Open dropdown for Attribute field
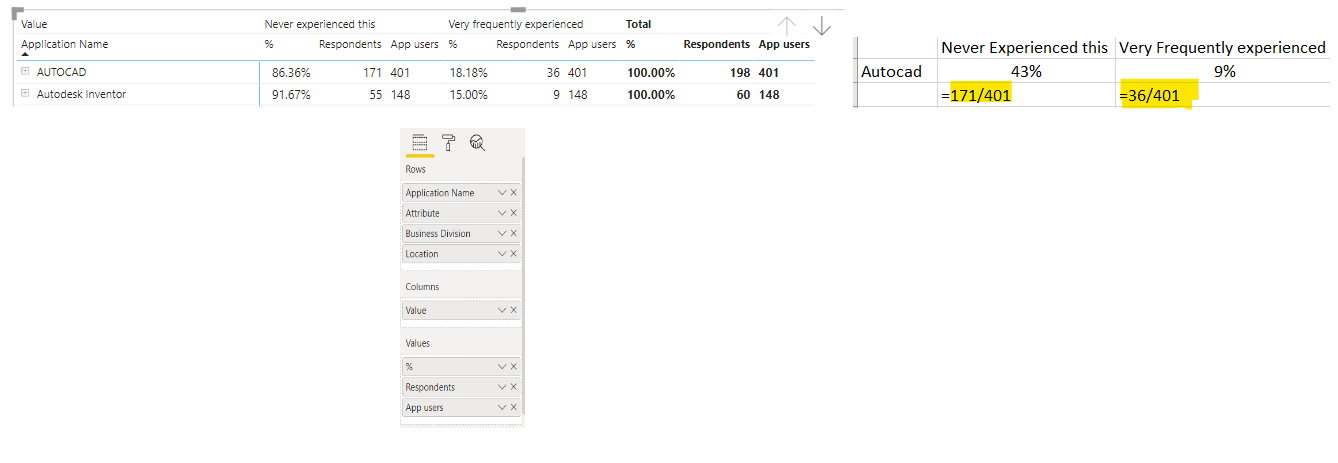 (502, 213)
